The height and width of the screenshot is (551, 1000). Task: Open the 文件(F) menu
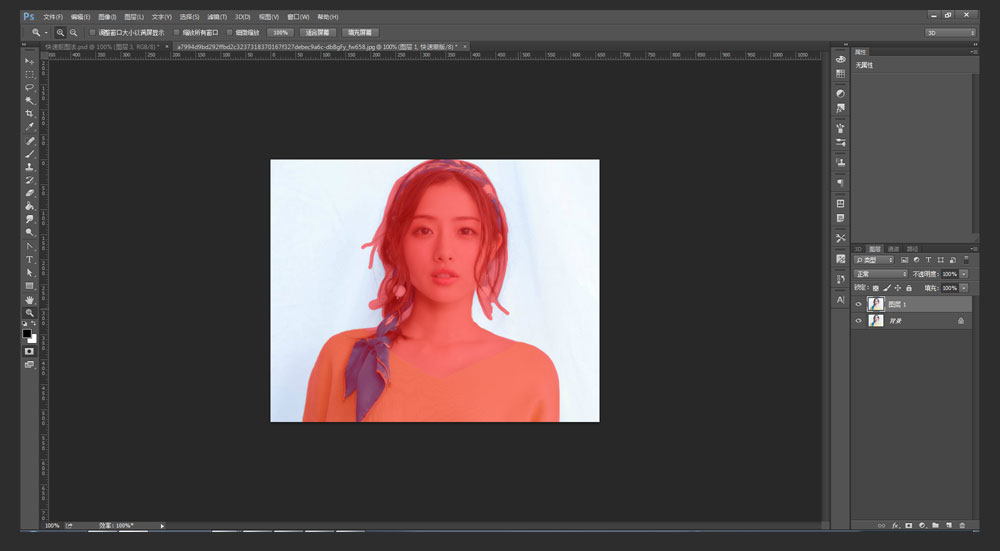tap(52, 17)
